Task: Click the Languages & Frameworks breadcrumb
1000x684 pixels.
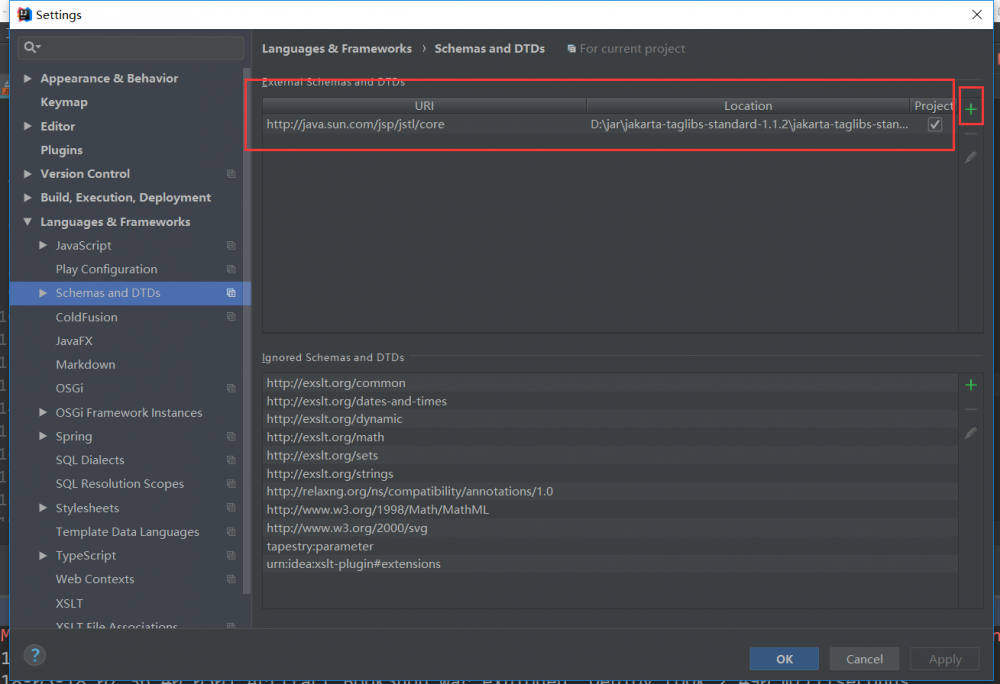Action: (336, 48)
